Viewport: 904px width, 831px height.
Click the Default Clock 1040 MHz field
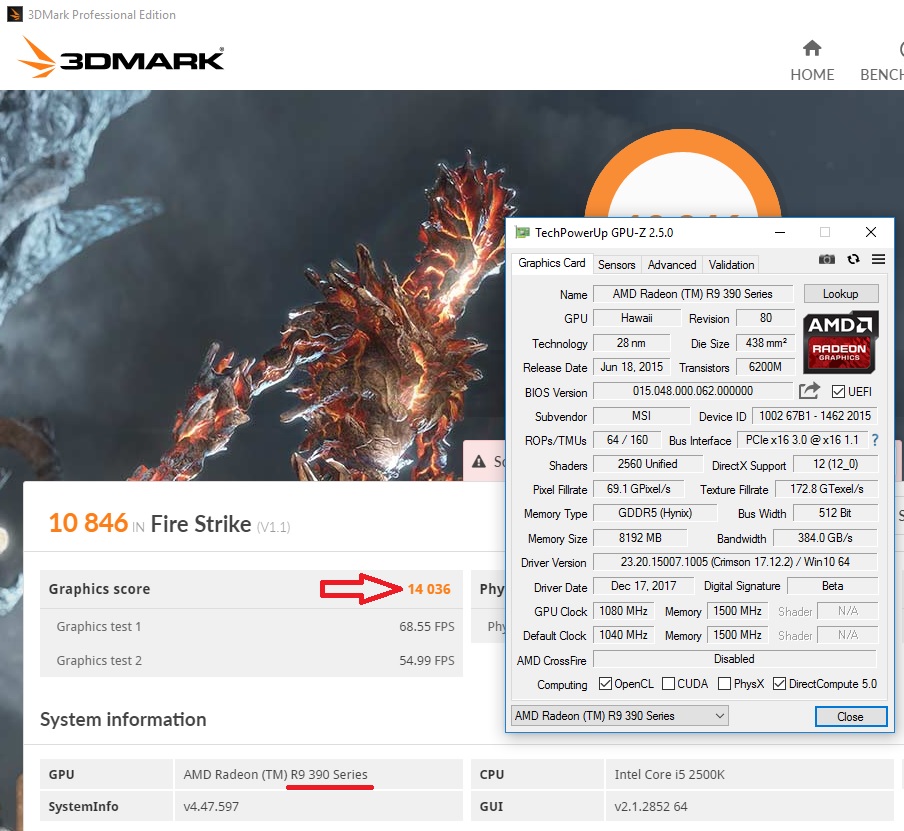coord(623,635)
